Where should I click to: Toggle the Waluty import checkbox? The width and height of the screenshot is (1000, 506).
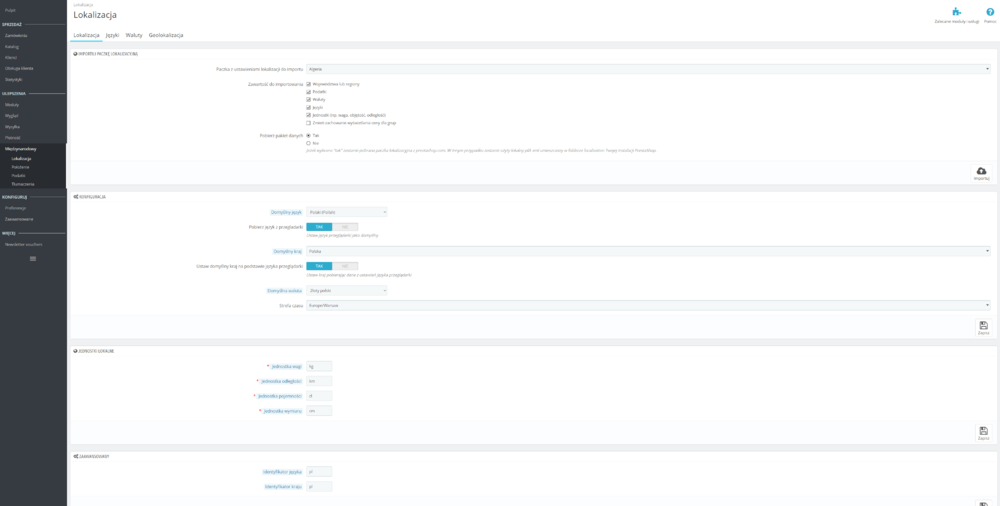coord(309,100)
